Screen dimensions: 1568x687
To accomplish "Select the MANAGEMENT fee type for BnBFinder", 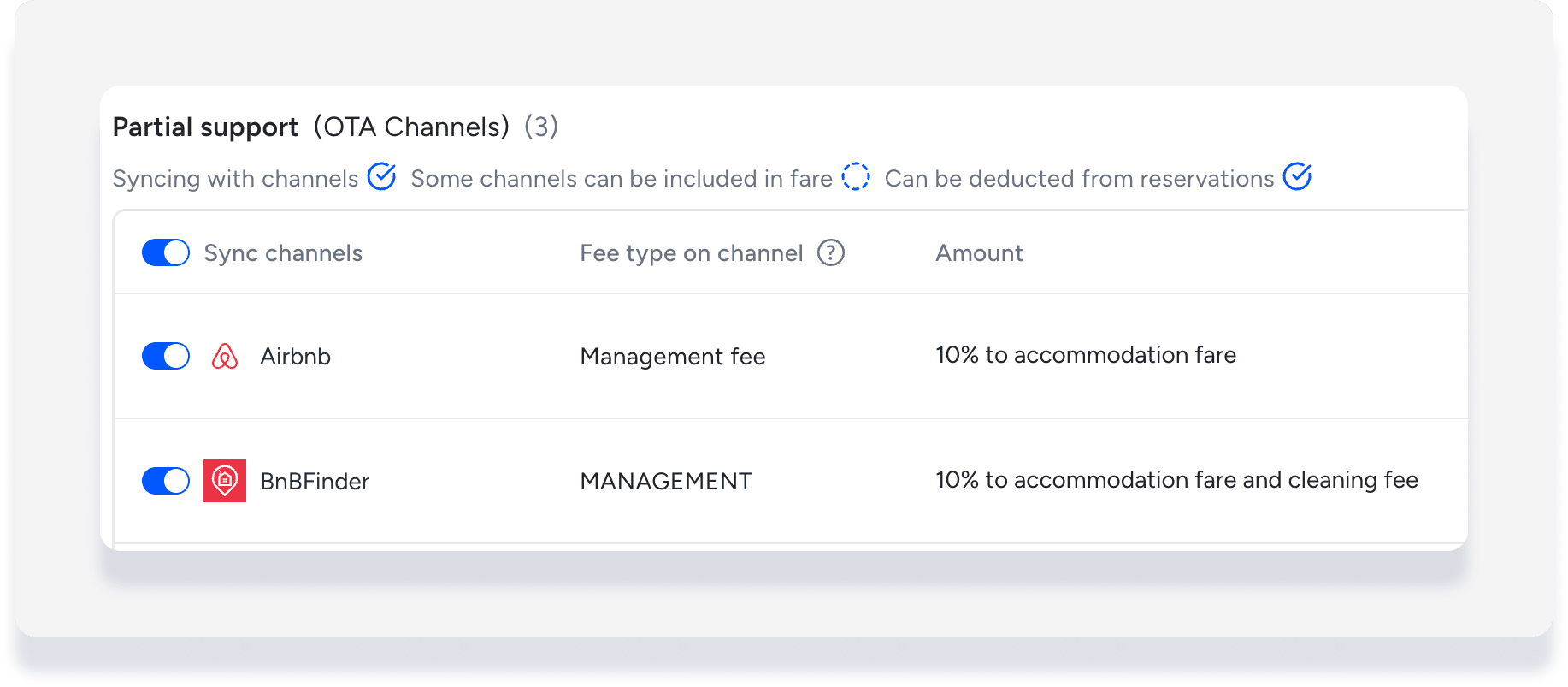I will [x=665, y=482].
